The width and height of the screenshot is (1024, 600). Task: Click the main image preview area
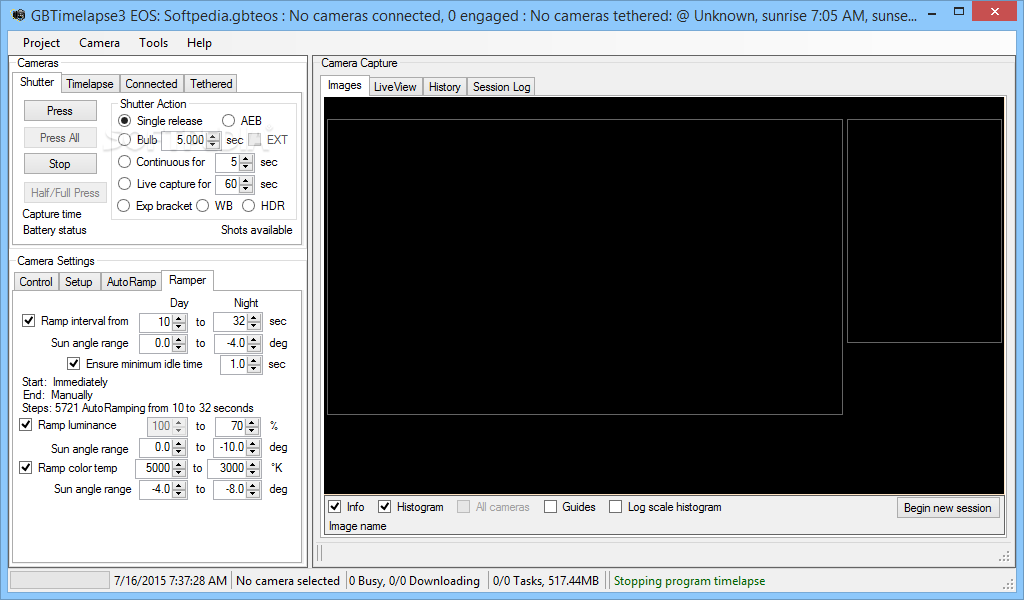(x=584, y=266)
